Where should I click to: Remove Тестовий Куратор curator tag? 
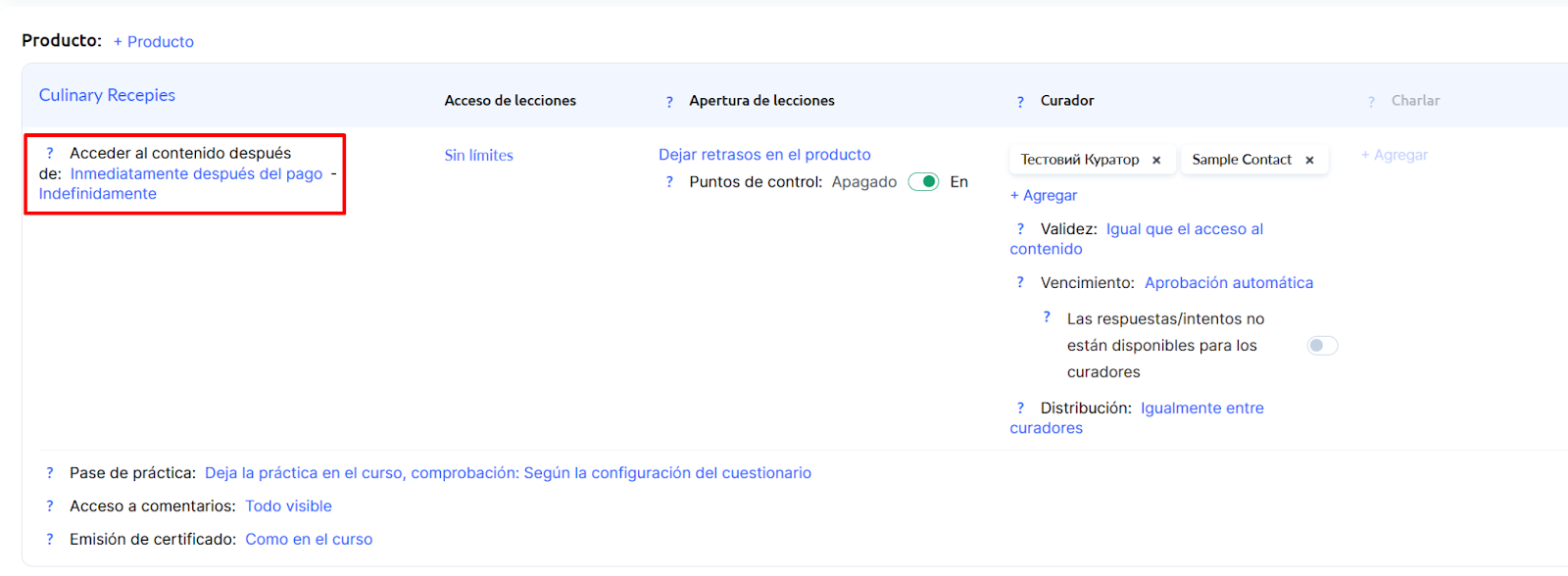click(x=1156, y=160)
